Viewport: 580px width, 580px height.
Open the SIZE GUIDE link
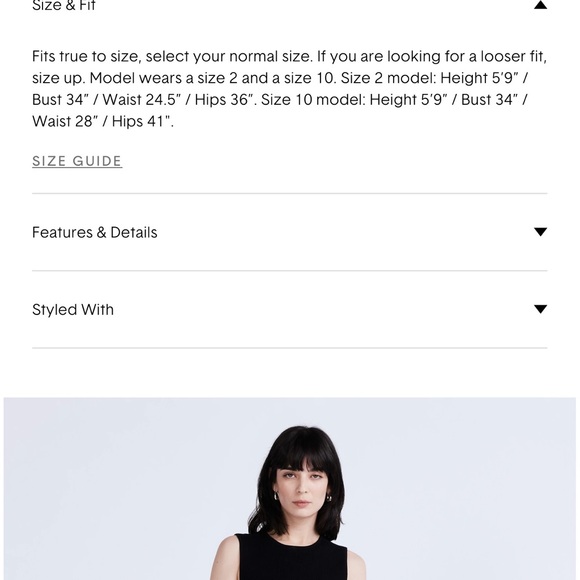pos(77,161)
